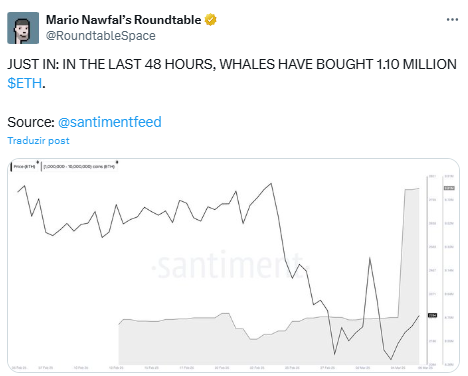Click the black current price marker on axis
468x376 pixels.
(432, 315)
